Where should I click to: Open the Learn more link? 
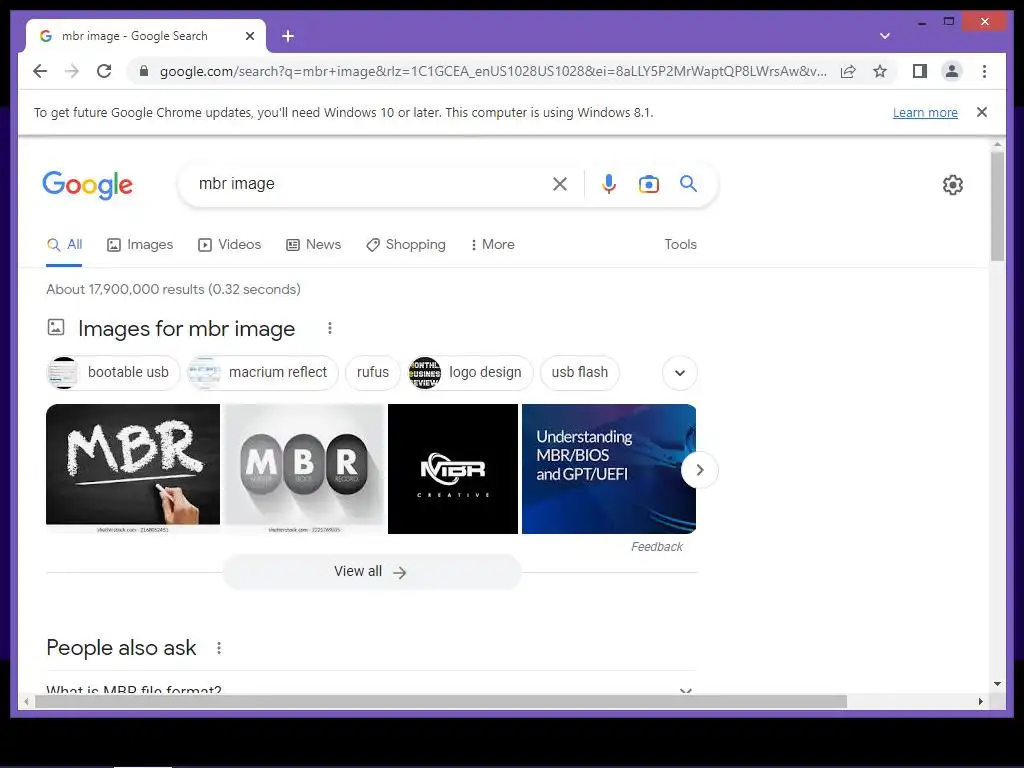click(925, 112)
